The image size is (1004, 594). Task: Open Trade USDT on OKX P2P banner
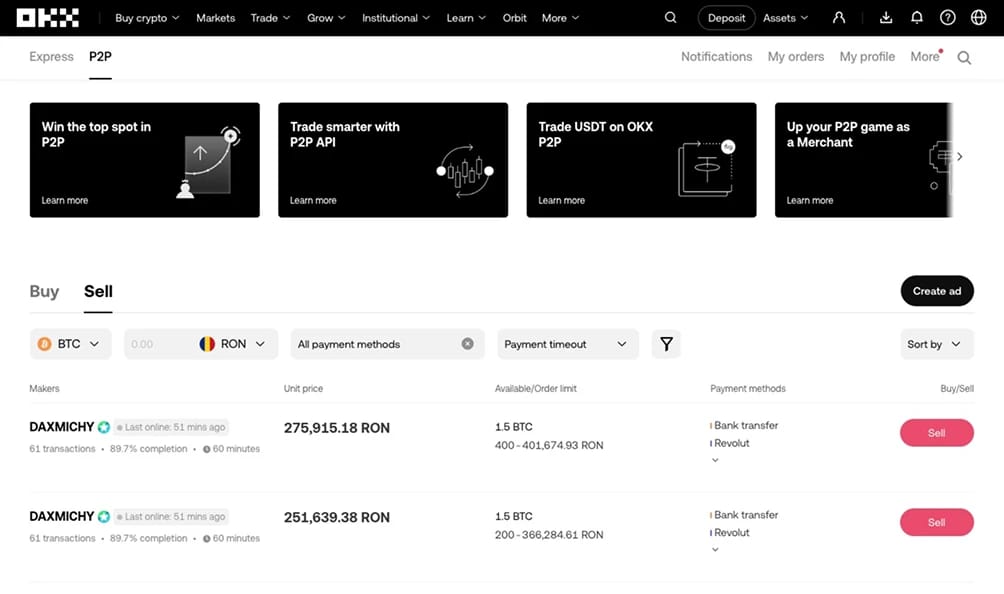click(x=642, y=160)
